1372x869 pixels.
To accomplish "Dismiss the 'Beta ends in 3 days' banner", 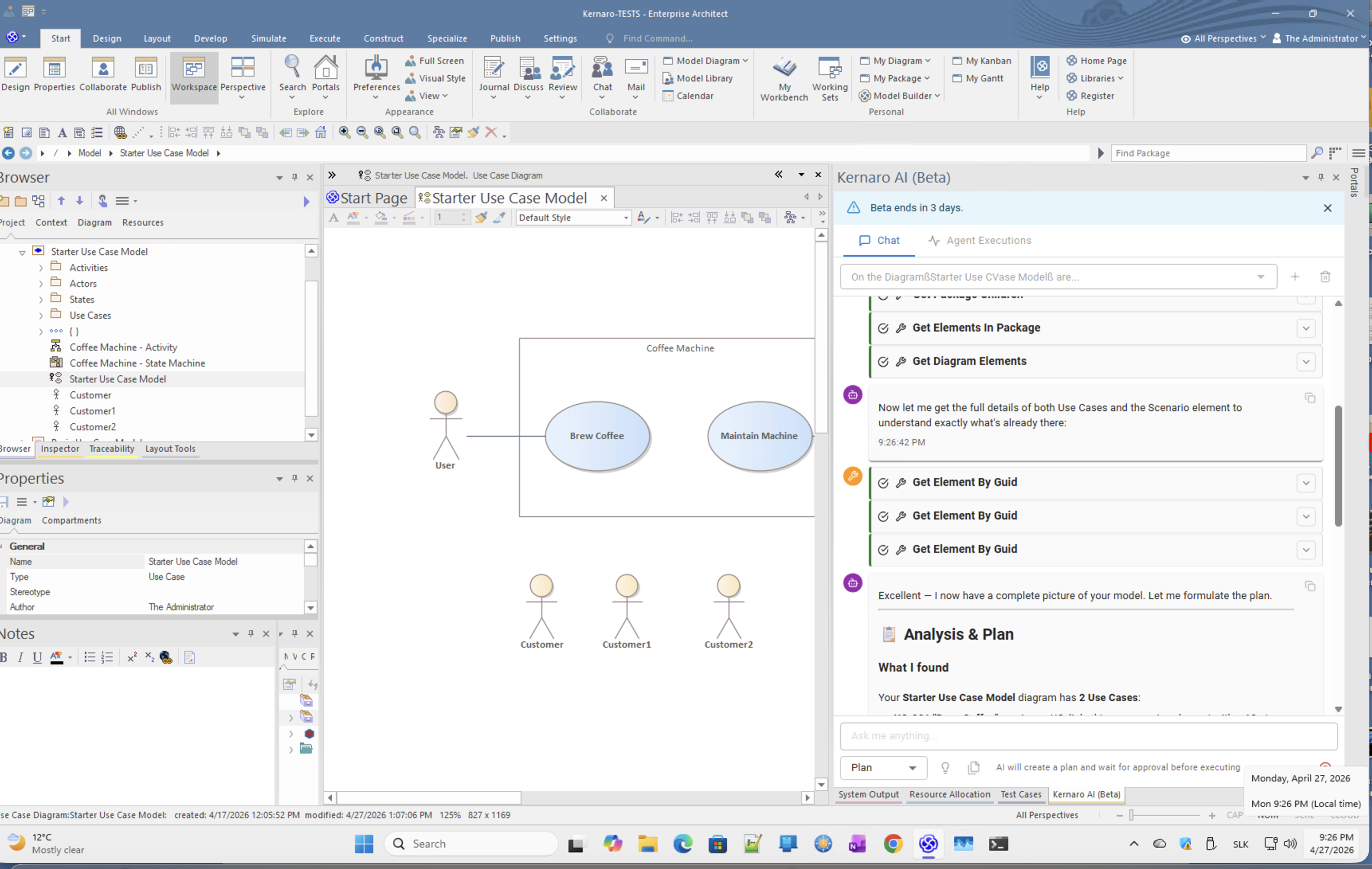I will point(1327,208).
